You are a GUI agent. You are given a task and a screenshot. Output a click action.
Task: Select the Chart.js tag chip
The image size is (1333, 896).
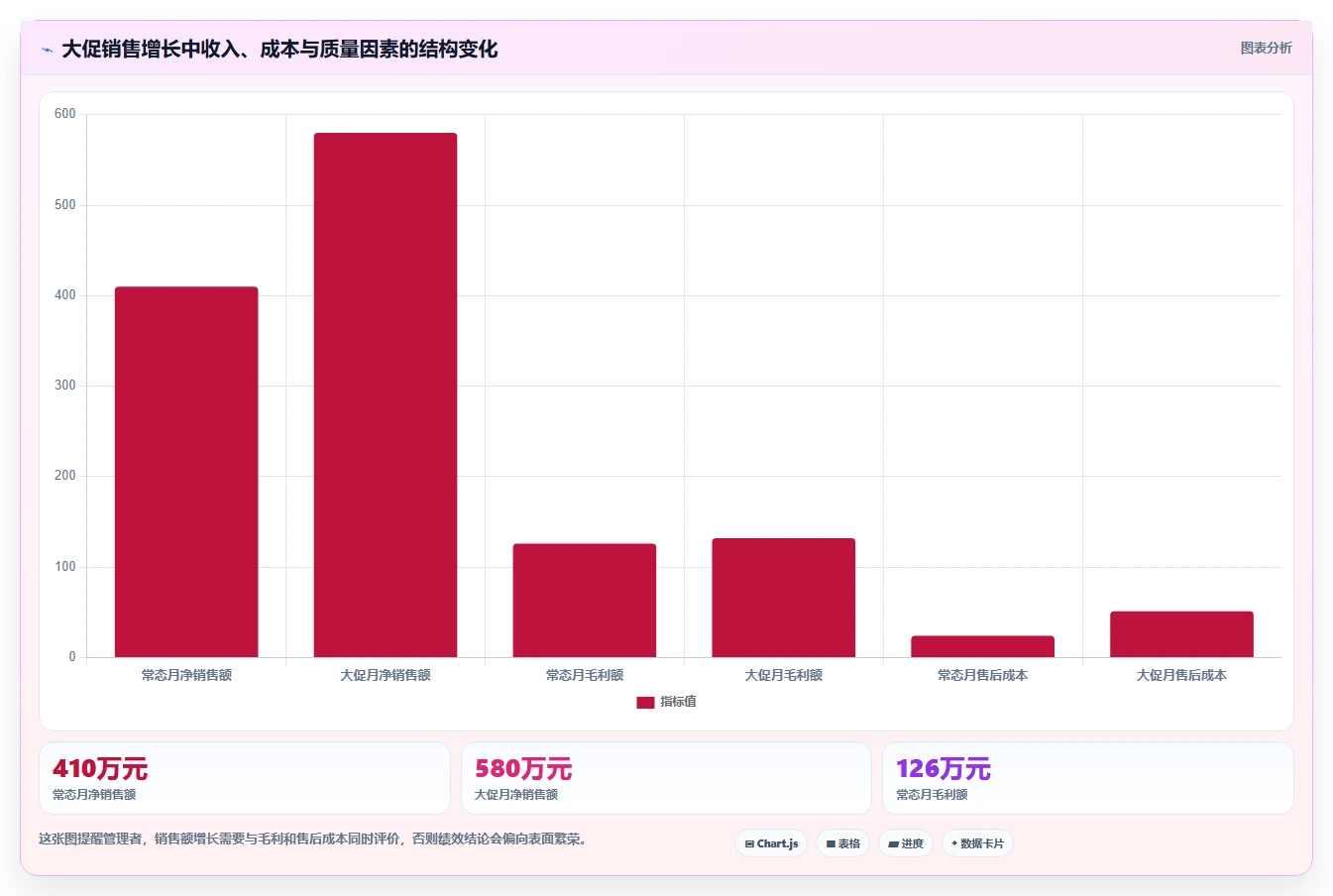[771, 843]
